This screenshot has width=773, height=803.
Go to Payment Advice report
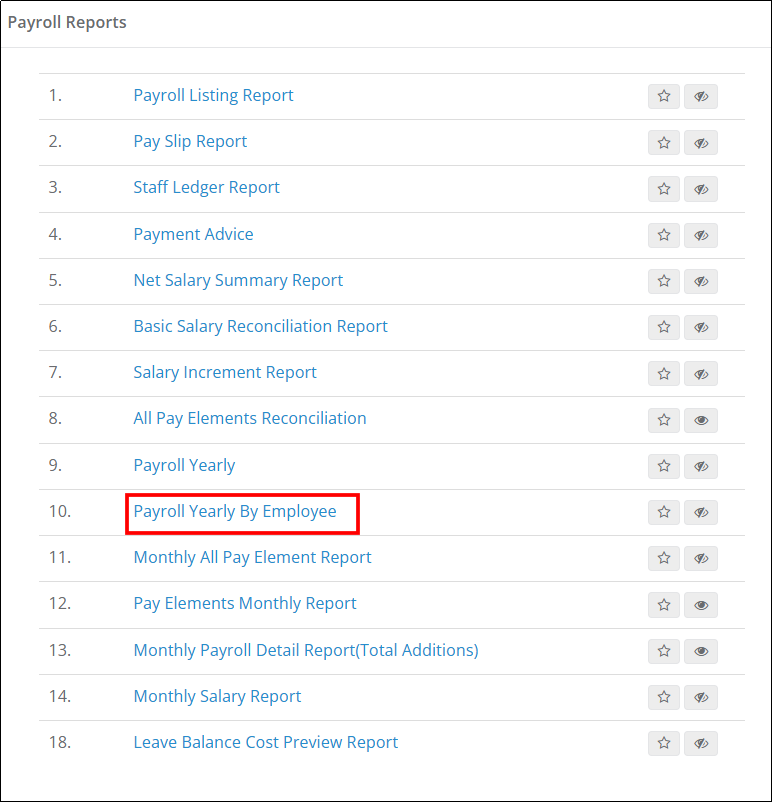pyautogui.click(x=193, y=235)
